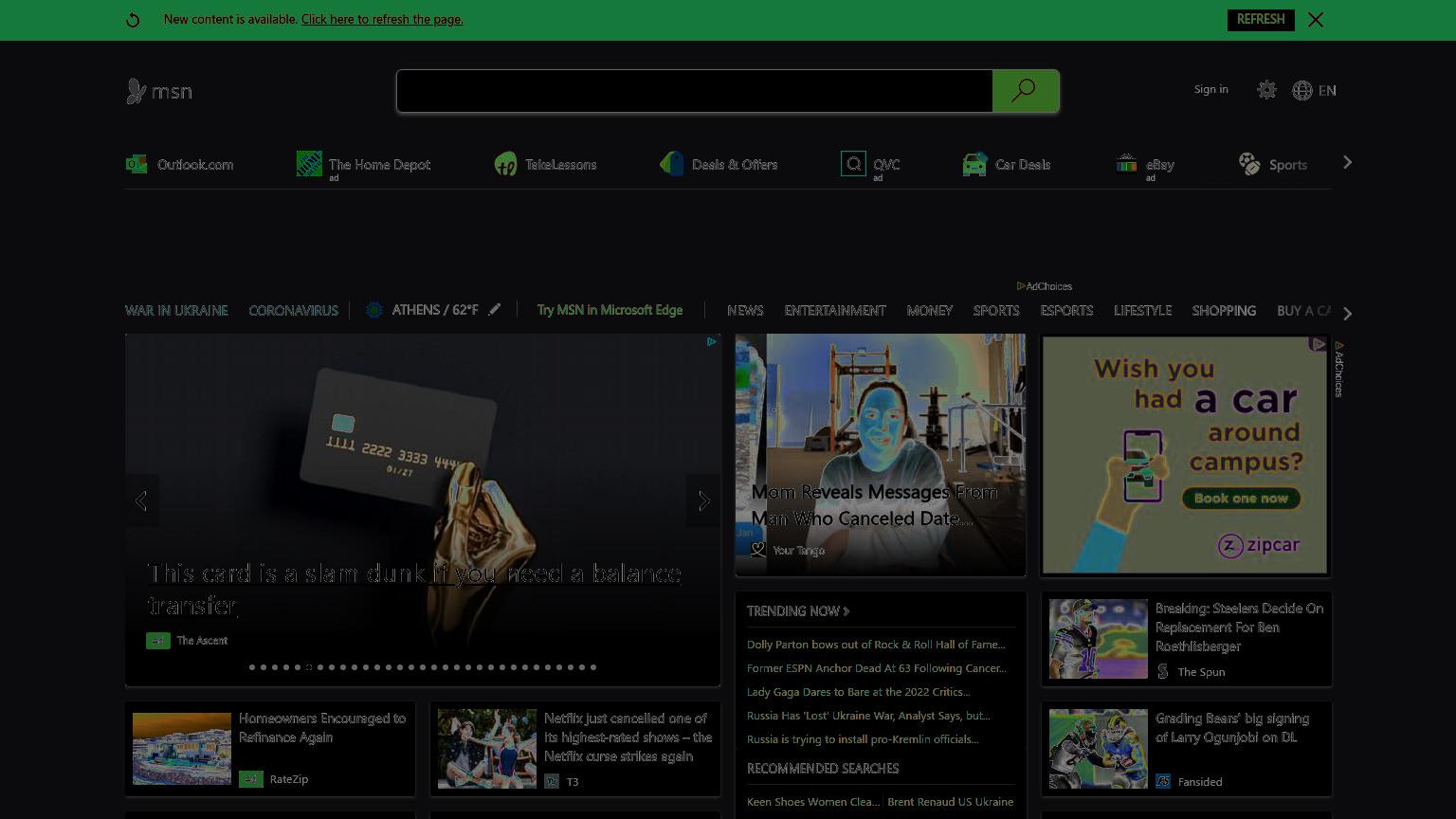Viewport: 1456px width, 819px height.
Task: Click The Ascent ad badge icon
Action: (157, 641)
